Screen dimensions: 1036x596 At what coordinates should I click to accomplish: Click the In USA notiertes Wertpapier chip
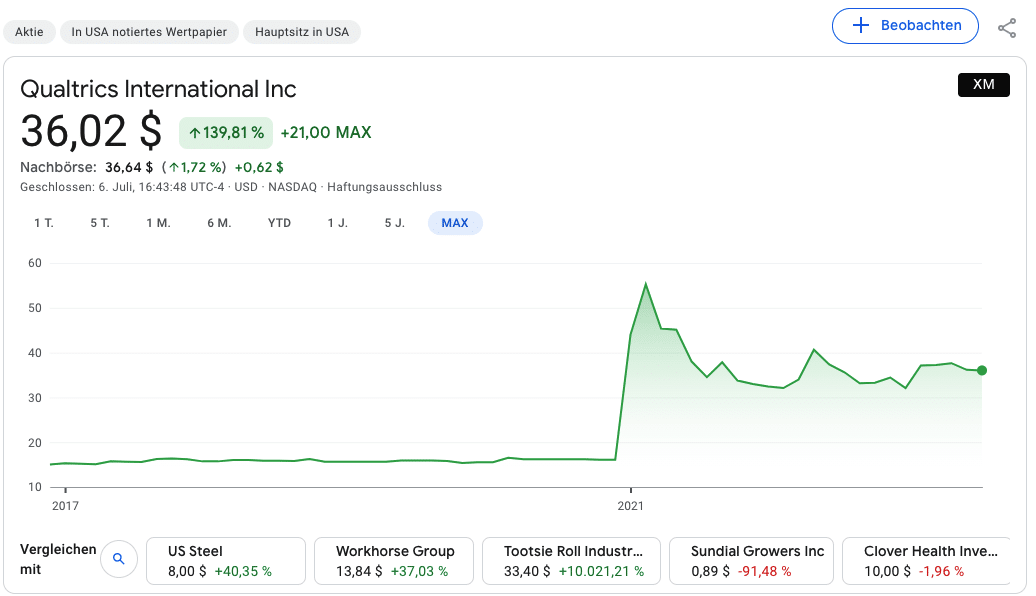tap(149, 32)
